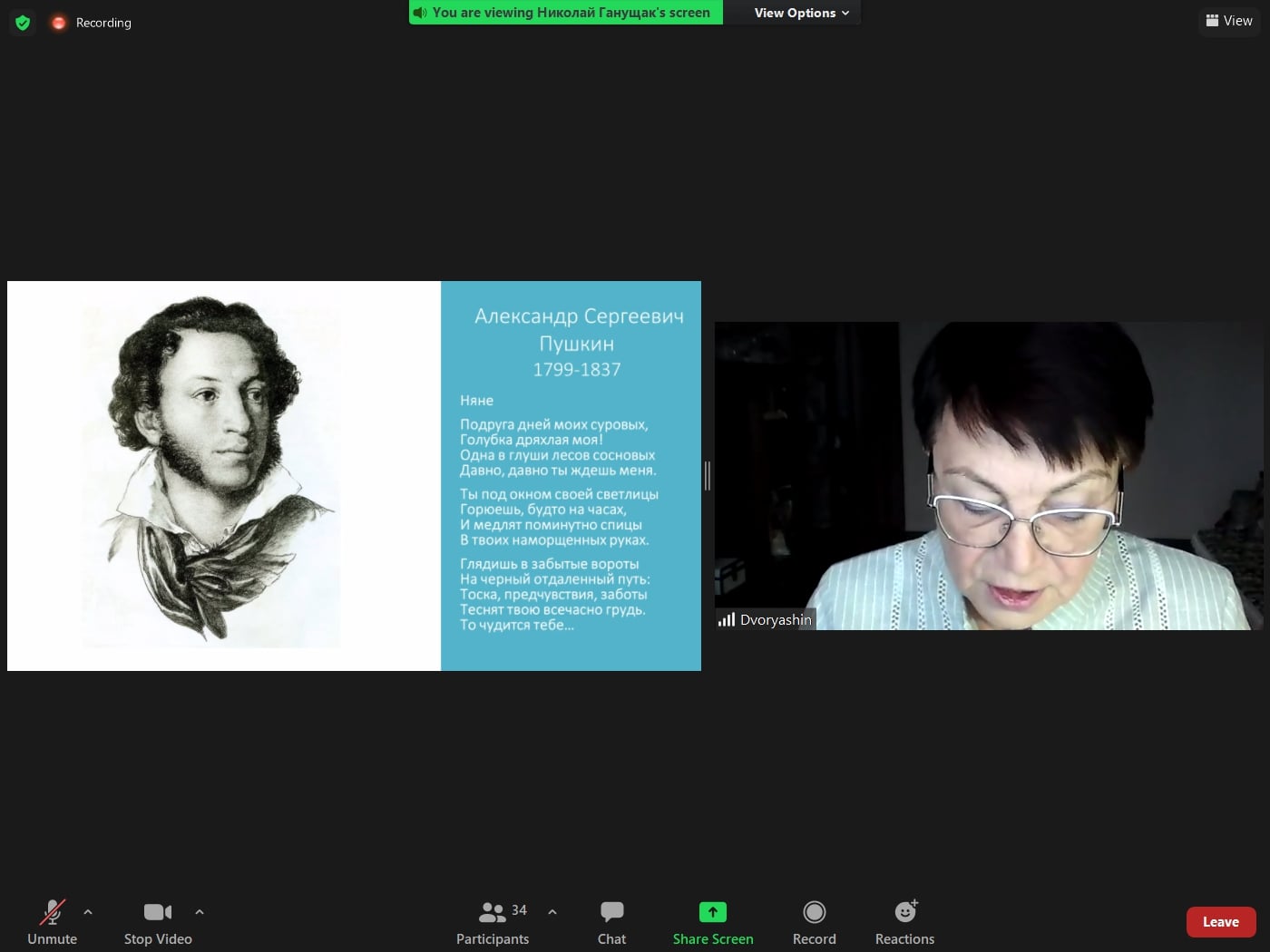Viewport: 1270px width, 952px height.
Task: Stop the video camera
Action: [x=158, y=922]
